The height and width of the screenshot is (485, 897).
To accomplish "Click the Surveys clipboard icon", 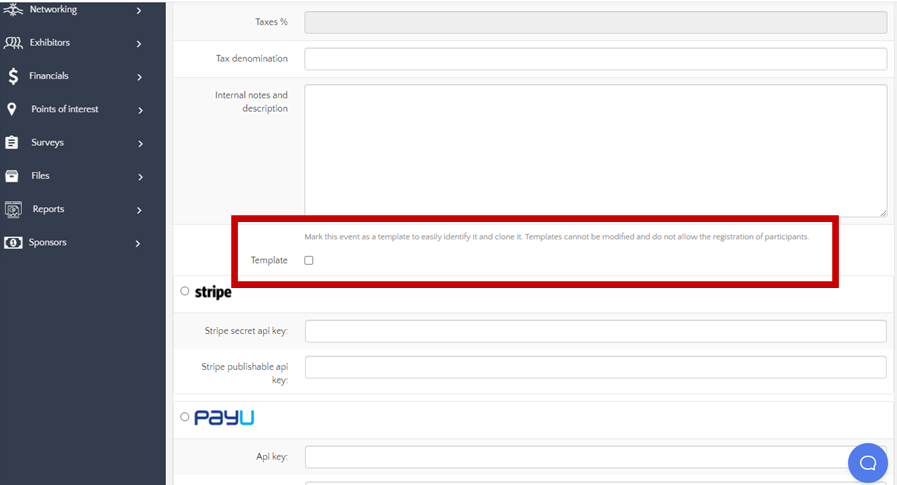I will pyautogui.click(x=12, y=143).
